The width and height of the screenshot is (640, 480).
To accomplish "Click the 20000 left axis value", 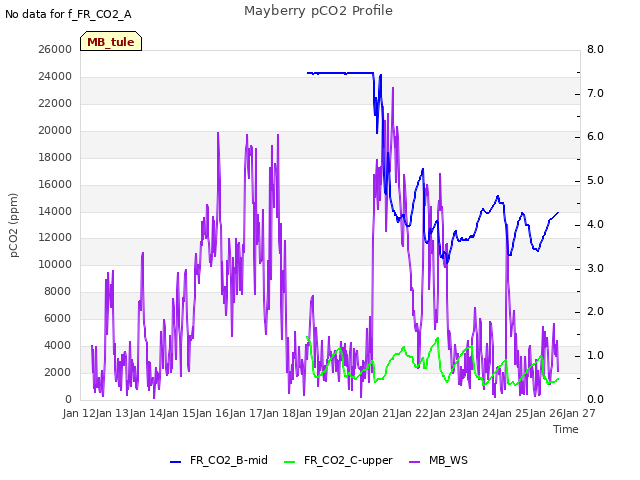I will coord(55,130).
